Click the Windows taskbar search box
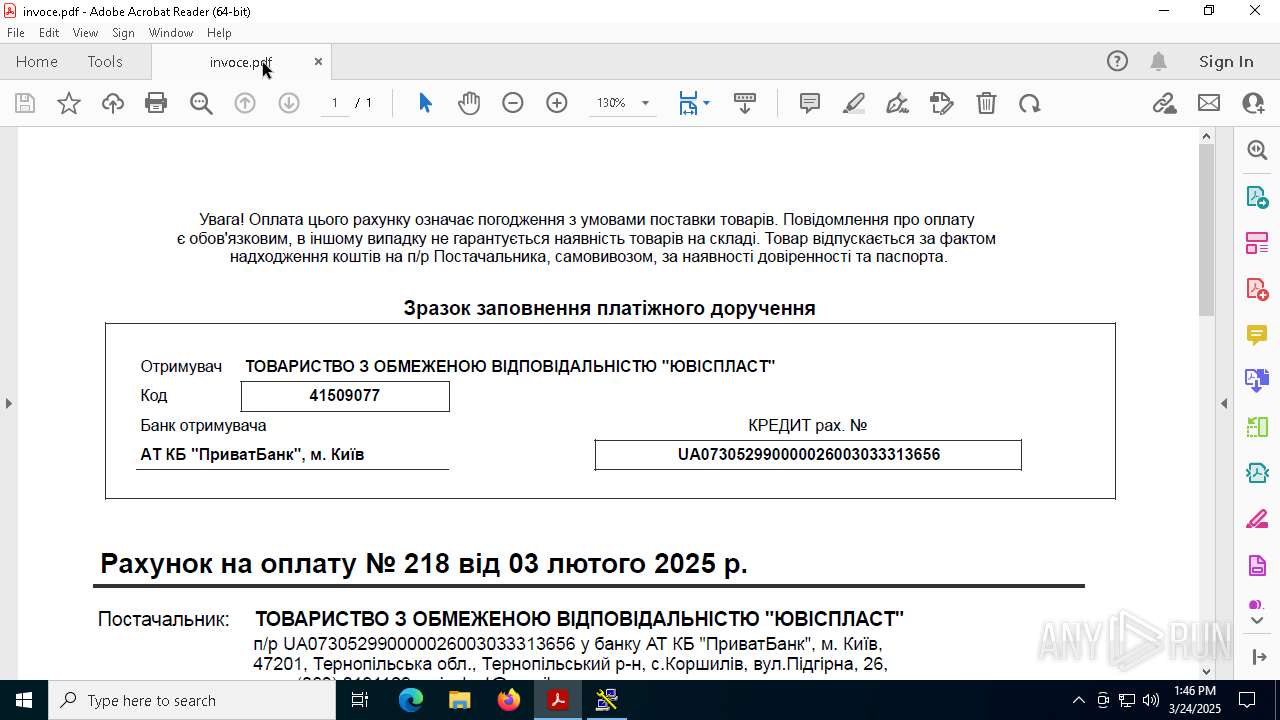Screen dimensions: 1280x720 coord(192,700)
